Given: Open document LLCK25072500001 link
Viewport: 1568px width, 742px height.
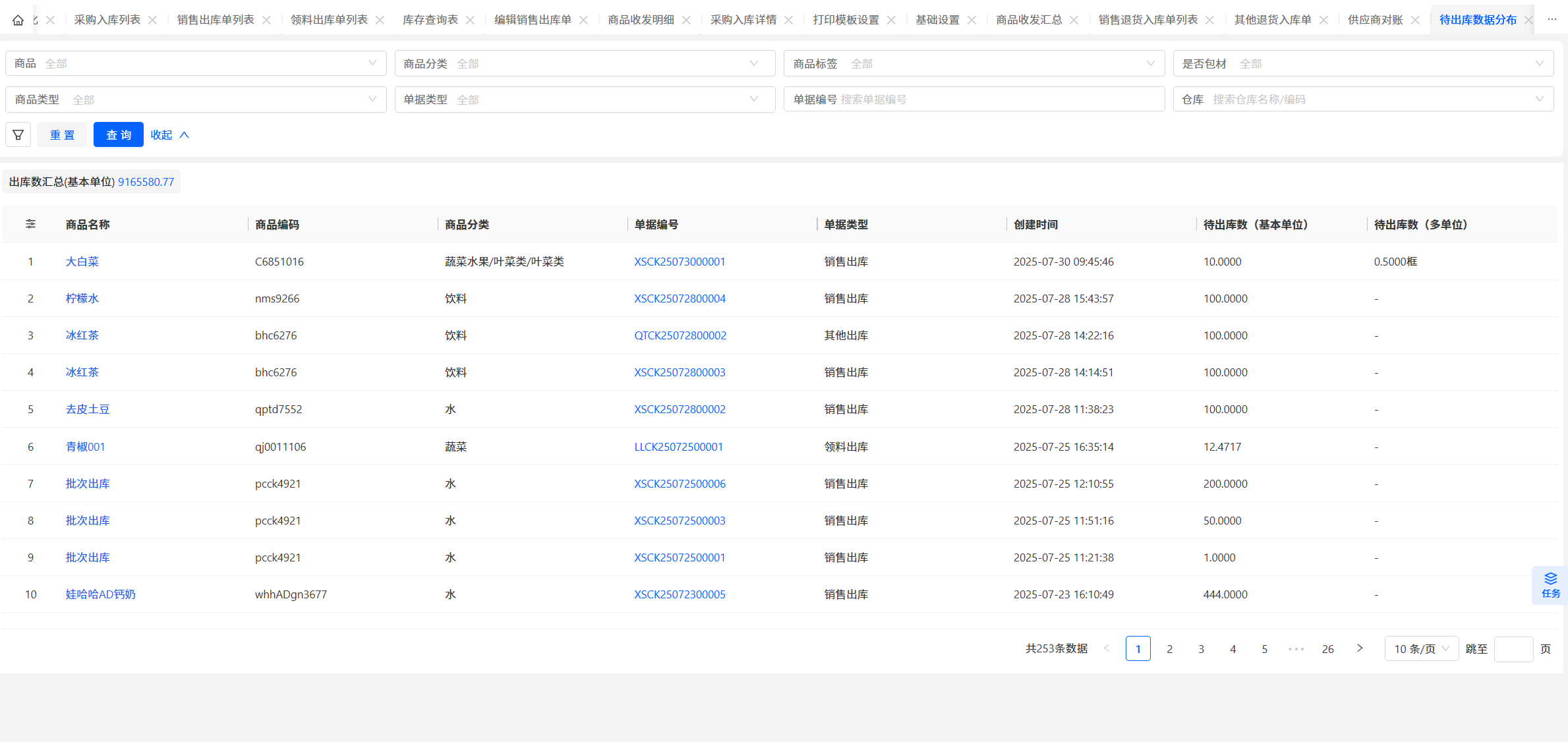Looking at the screenshot, I should (x=678, y=447).
